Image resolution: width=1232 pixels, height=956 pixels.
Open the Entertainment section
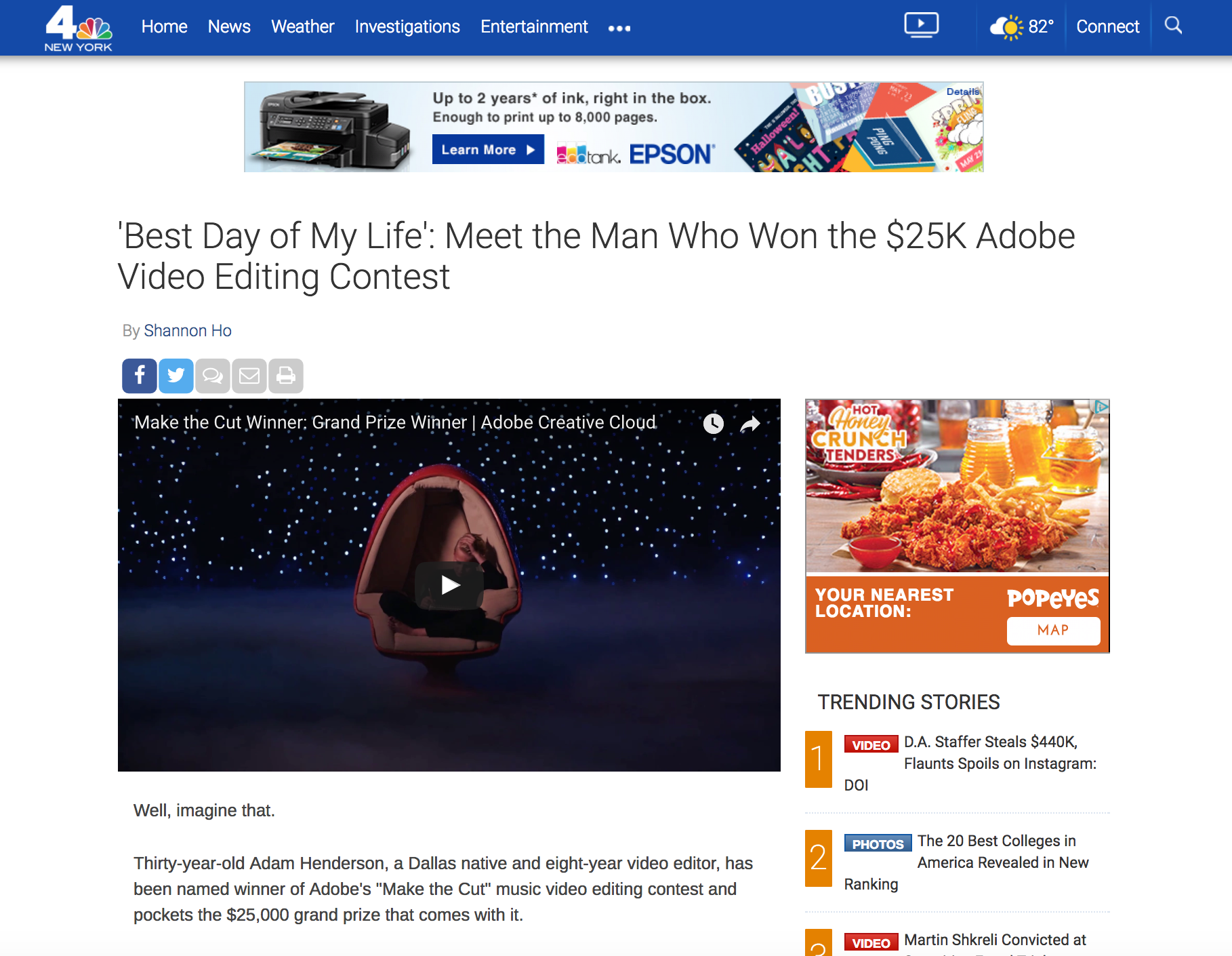[x=534, y=26]
